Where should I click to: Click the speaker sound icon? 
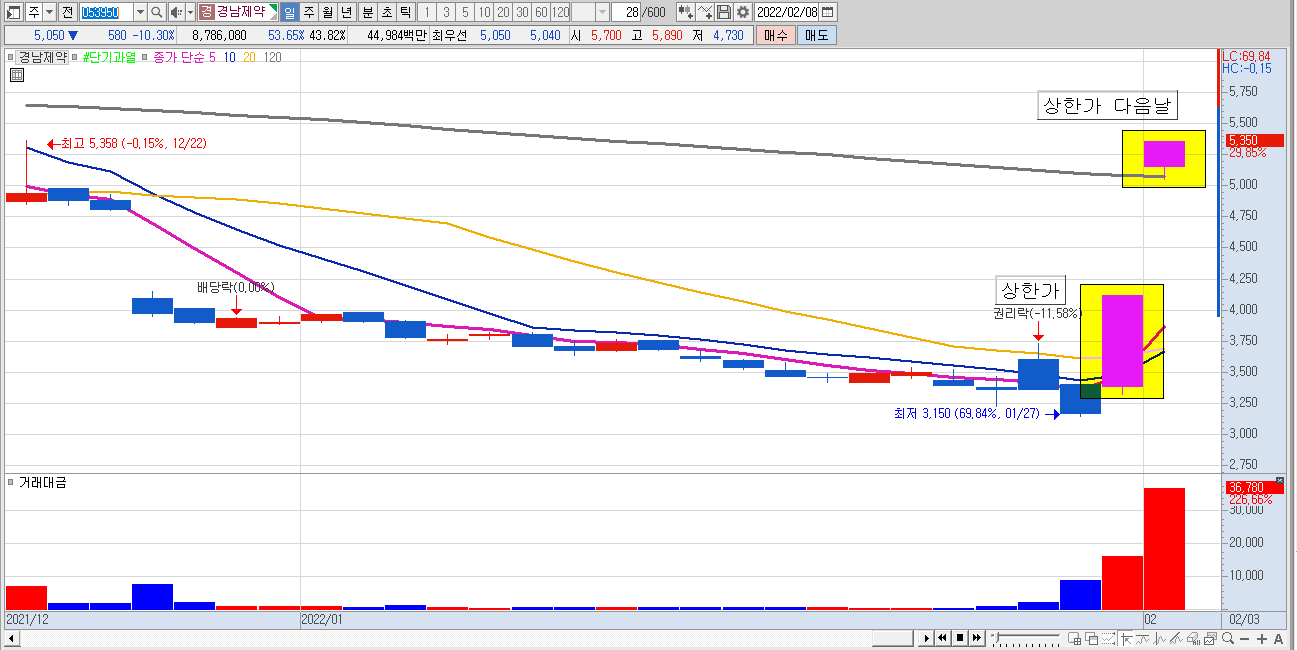coord(175,12)
